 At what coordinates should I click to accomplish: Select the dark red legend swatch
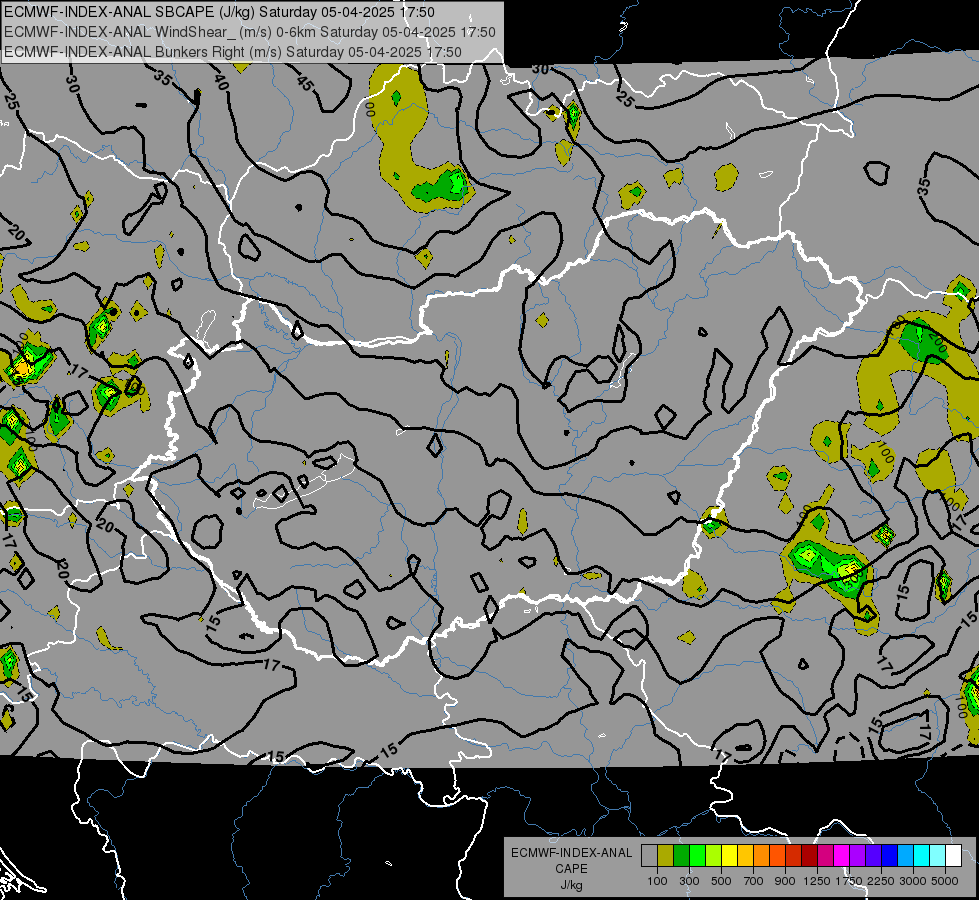(809, 855)
